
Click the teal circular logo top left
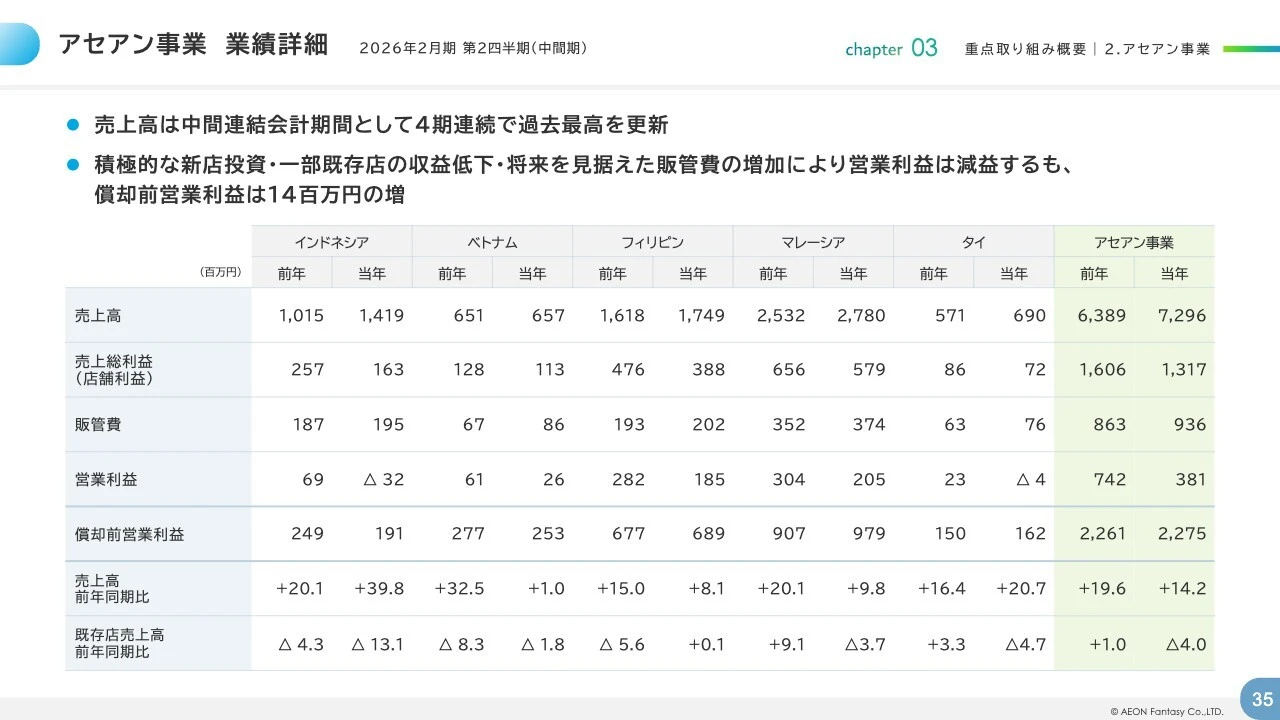pyautogui.click(x=17, y=42)
